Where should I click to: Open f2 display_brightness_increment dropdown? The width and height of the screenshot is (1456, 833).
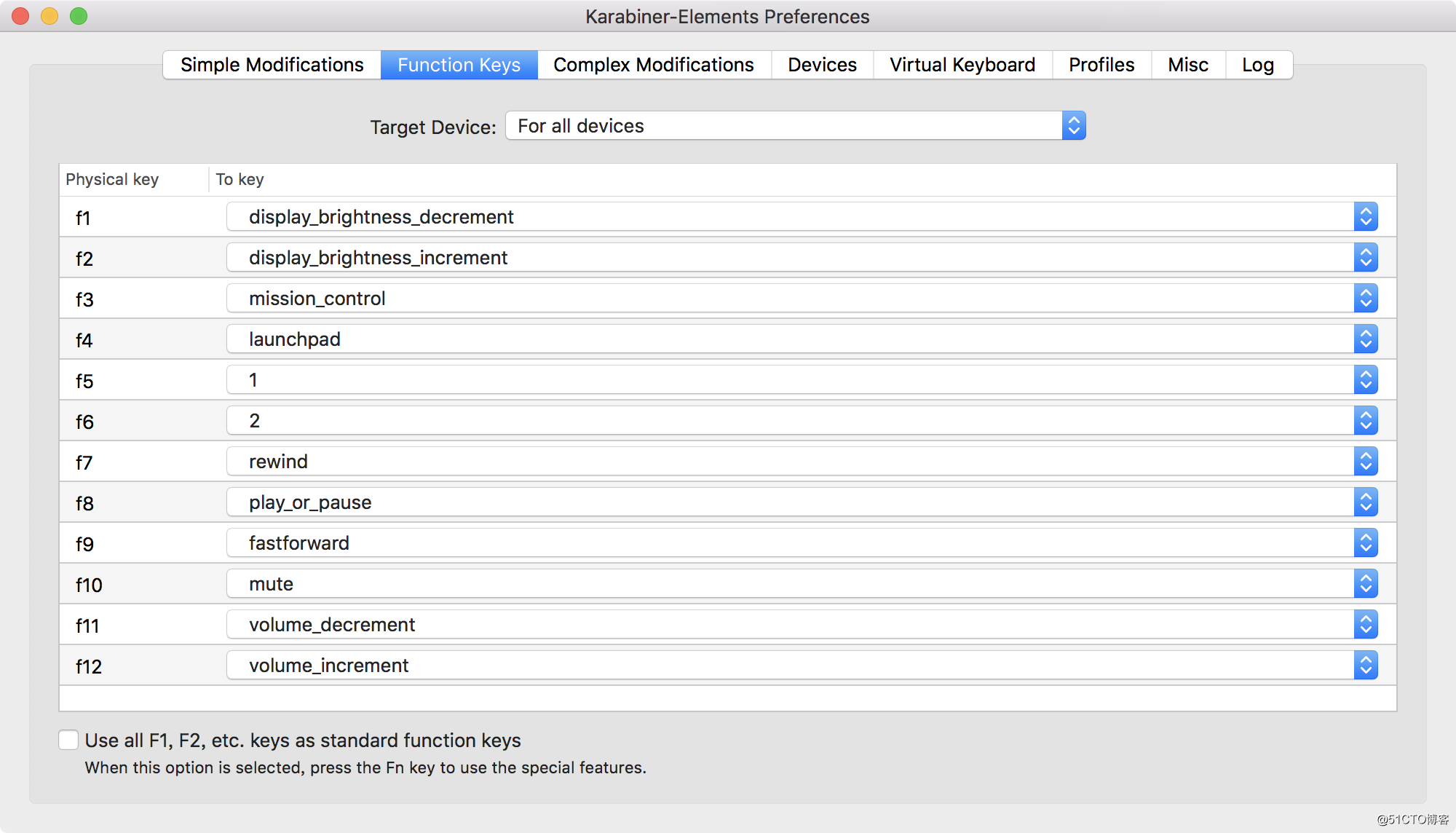click(802, 257)
